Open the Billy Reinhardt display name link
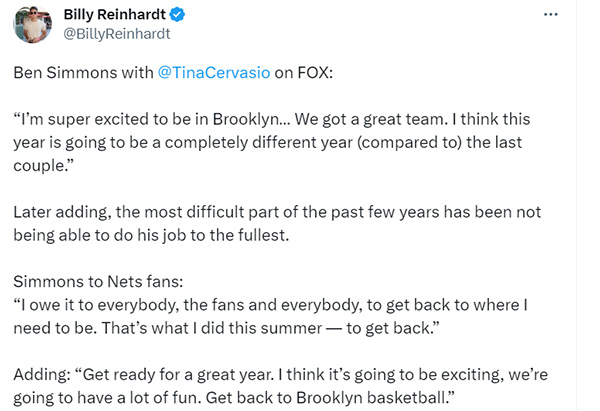 (x=114, y=15)
